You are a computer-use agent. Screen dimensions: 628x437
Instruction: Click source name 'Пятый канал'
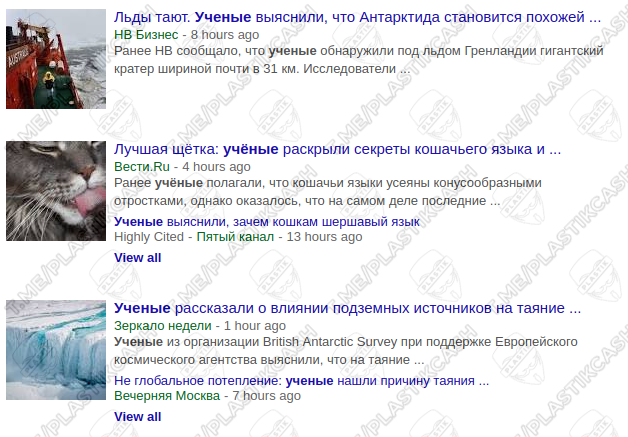tap(235, 237)
